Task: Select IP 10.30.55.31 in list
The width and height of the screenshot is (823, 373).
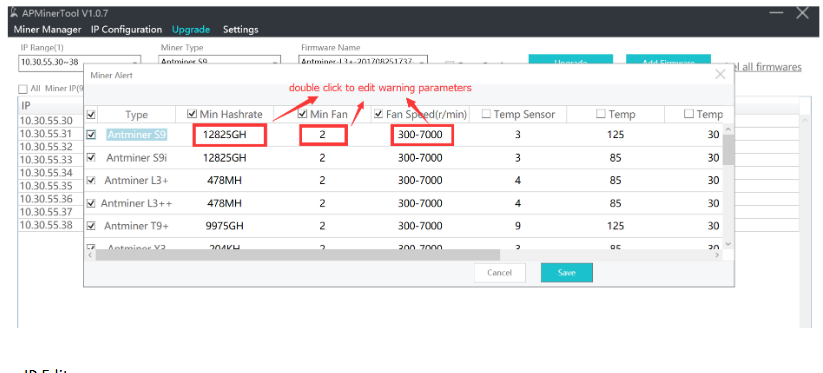Action: 46,134
